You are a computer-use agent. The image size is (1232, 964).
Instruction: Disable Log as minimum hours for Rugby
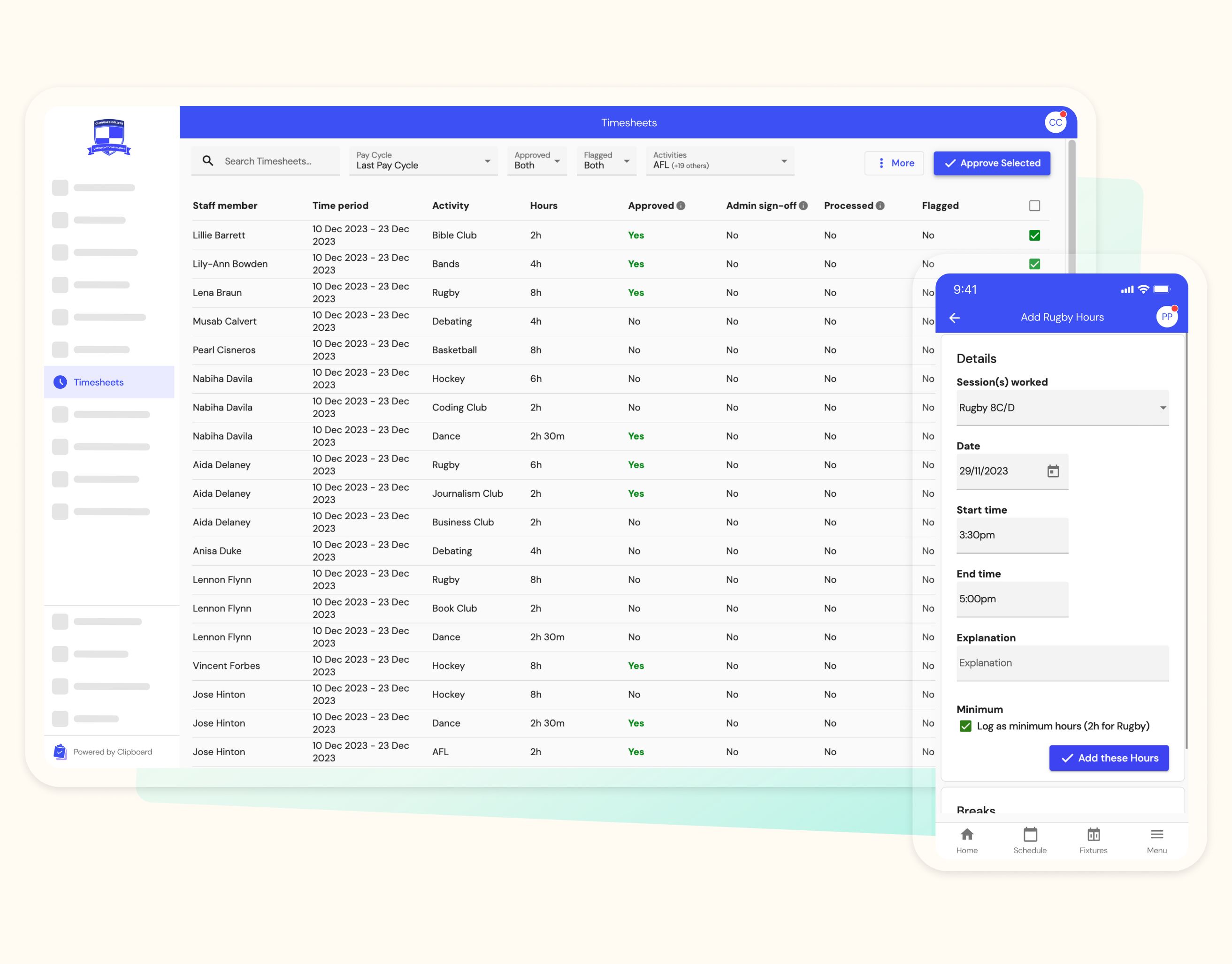tap(965, 726)
